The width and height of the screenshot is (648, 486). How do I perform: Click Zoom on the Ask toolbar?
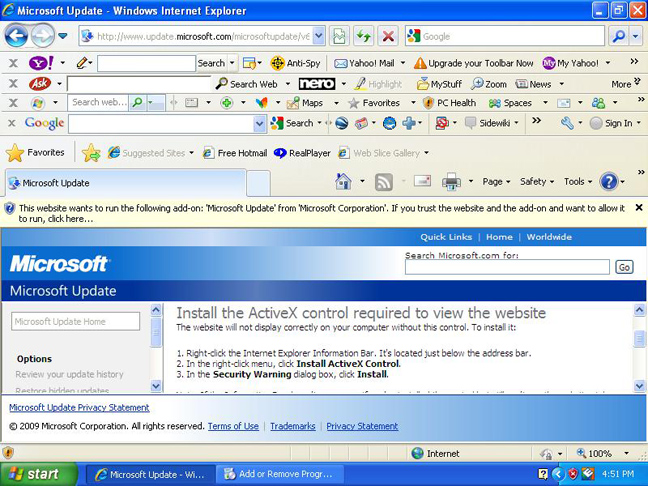point(489,84)
